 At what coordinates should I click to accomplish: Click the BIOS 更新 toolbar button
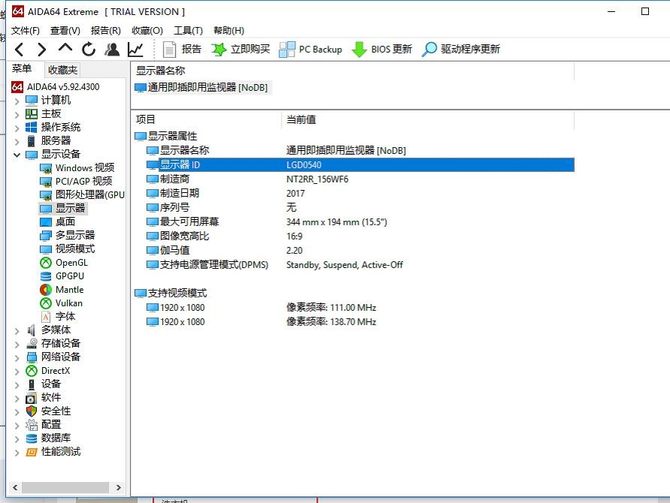pos(382,50)
